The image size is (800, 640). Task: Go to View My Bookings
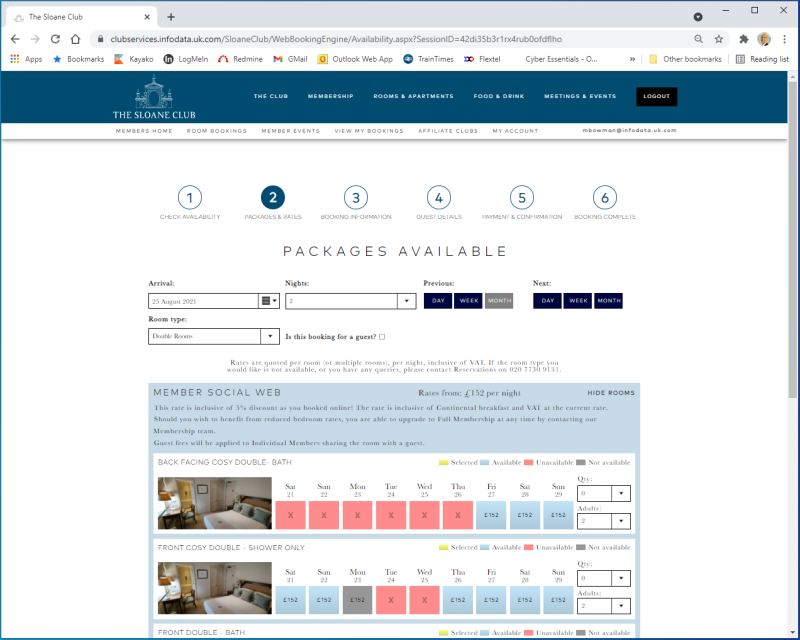[x=369, y=131]
